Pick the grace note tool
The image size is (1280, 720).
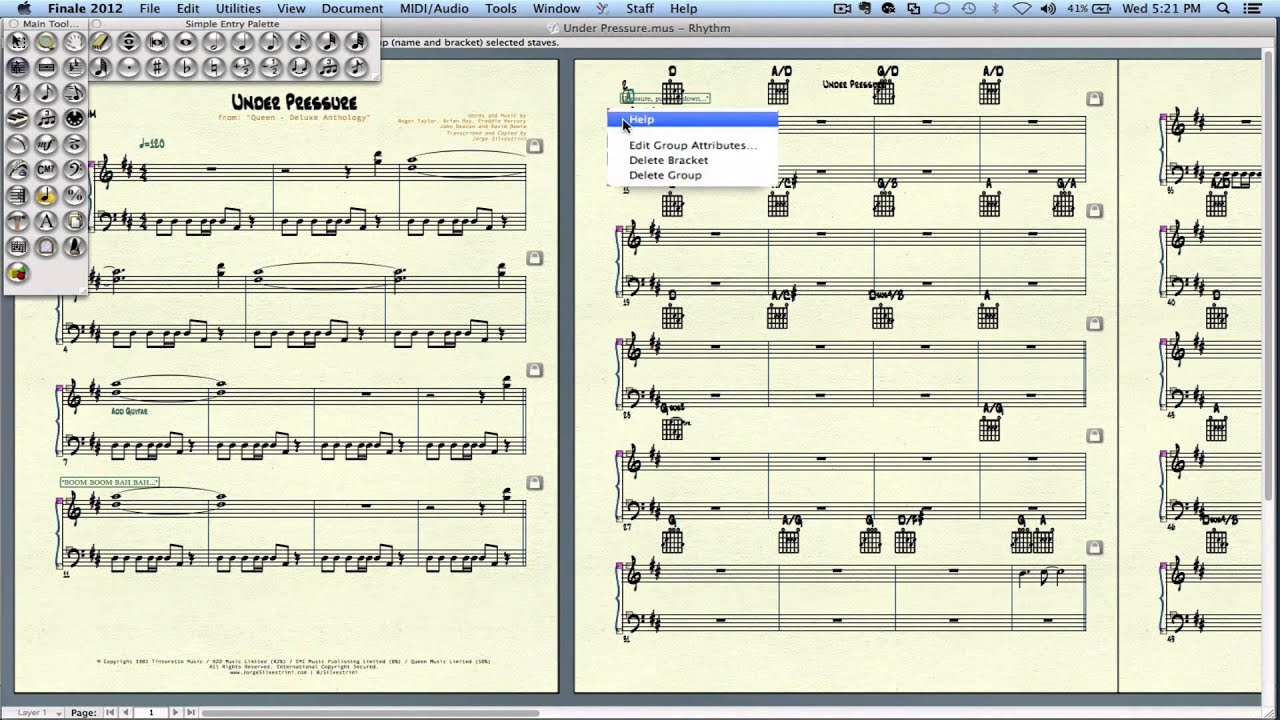tap(356, 68)
